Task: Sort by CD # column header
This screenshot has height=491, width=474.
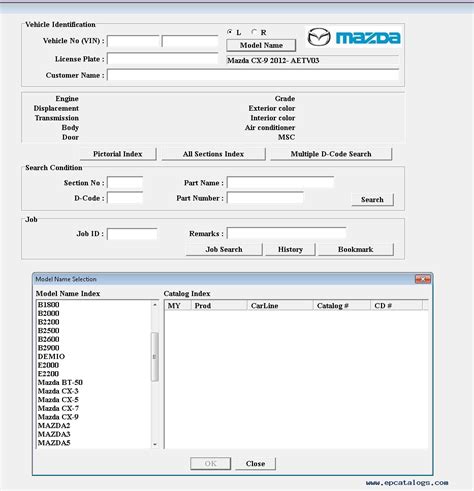Action: (397, 306)
